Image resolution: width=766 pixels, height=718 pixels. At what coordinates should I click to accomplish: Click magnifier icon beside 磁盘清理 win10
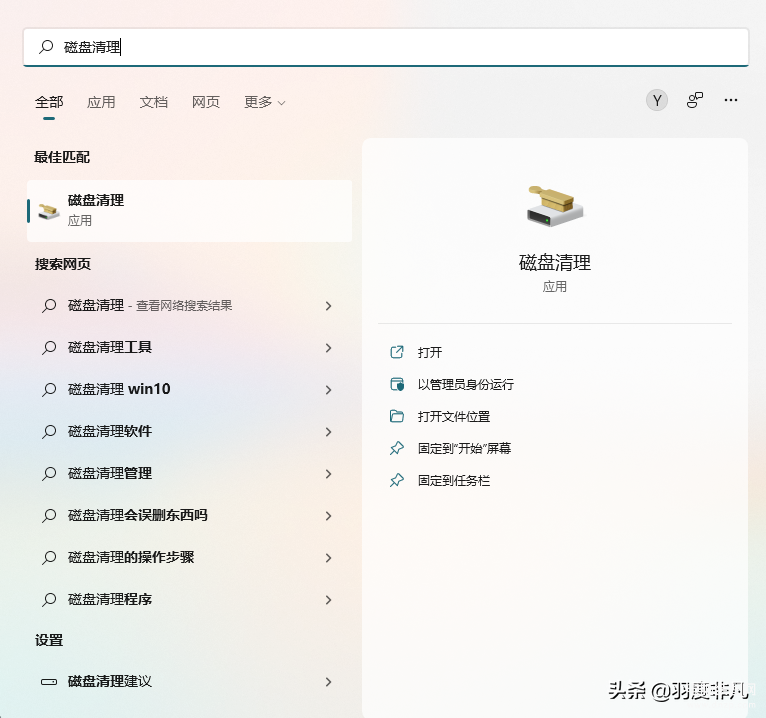coord(49,390)
